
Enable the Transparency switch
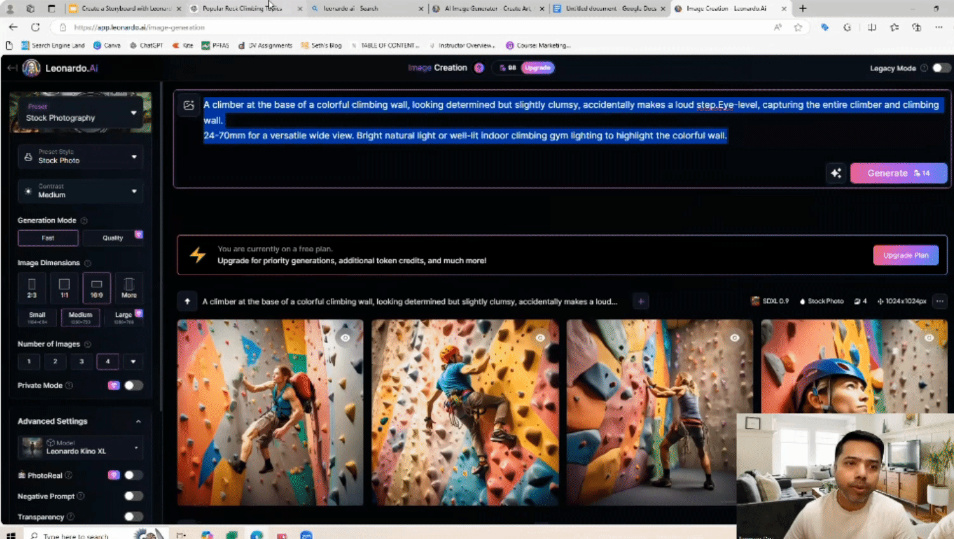[x=133, y=517]
